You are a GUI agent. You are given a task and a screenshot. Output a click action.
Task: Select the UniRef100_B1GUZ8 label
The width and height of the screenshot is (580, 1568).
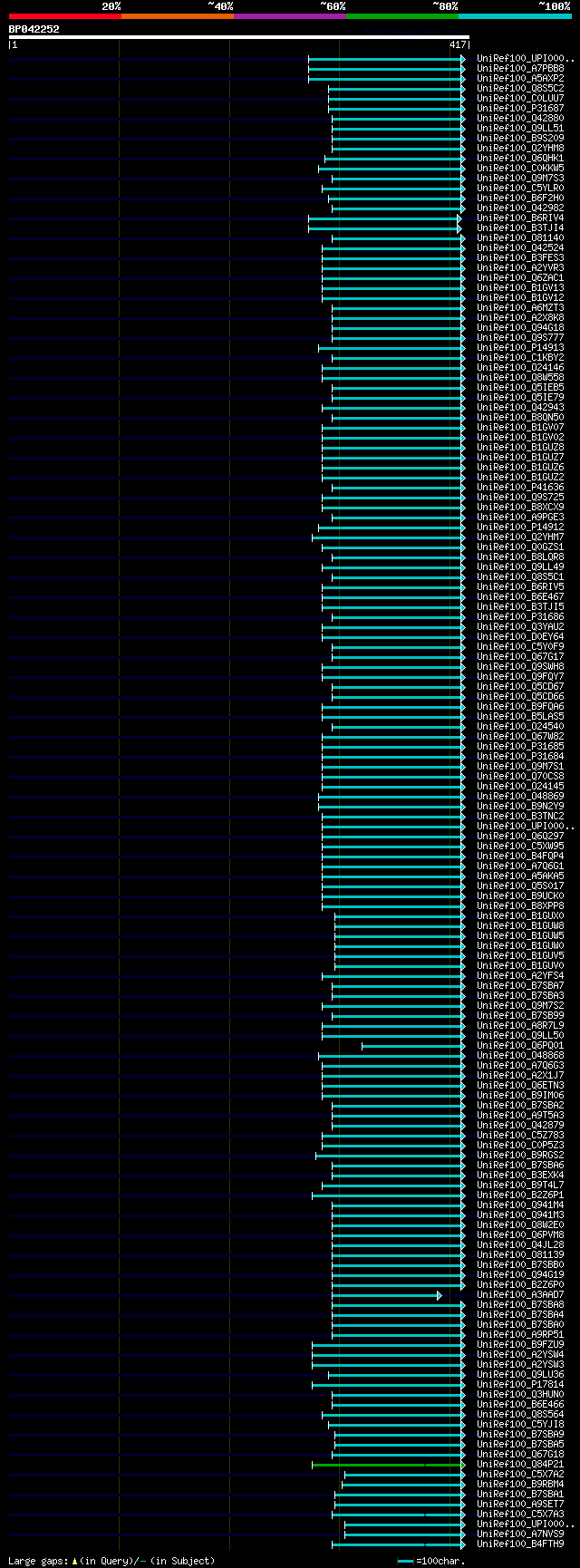click(x=520, y=447)
